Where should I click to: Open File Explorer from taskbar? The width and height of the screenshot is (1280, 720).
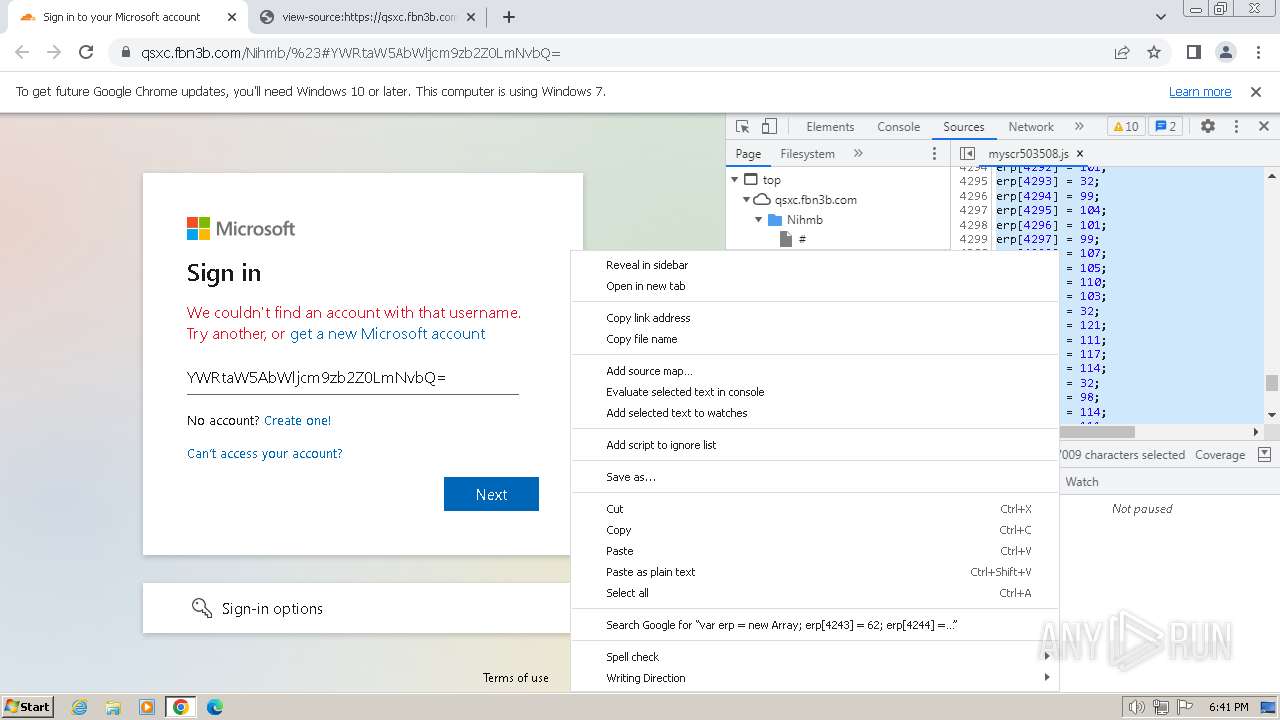click(x=113, y=707)
